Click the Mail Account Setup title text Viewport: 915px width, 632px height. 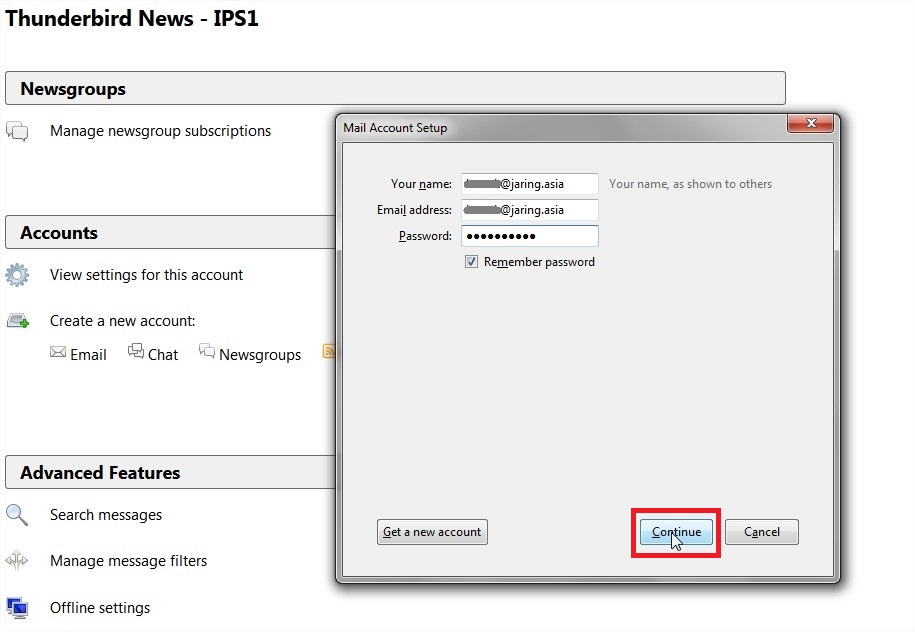point(395,128)
